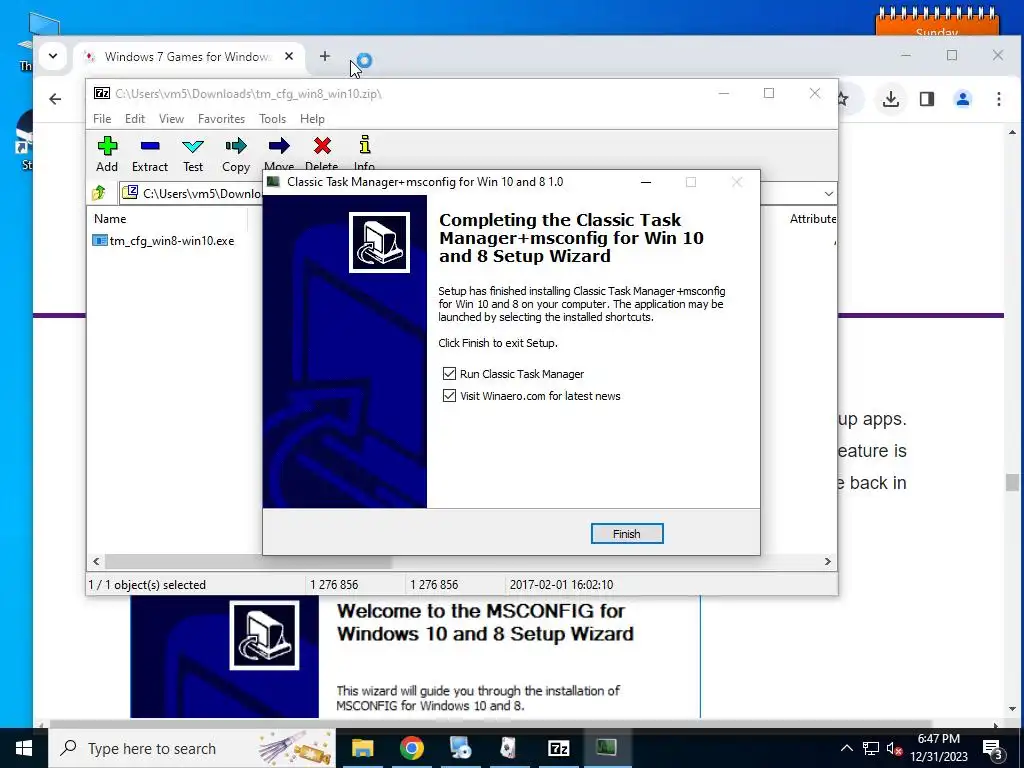1024x768 pixels.
Task: Click status bar date 2017-02-01 16:02:10
Action: pyautogui.click(x=561, y=584)
